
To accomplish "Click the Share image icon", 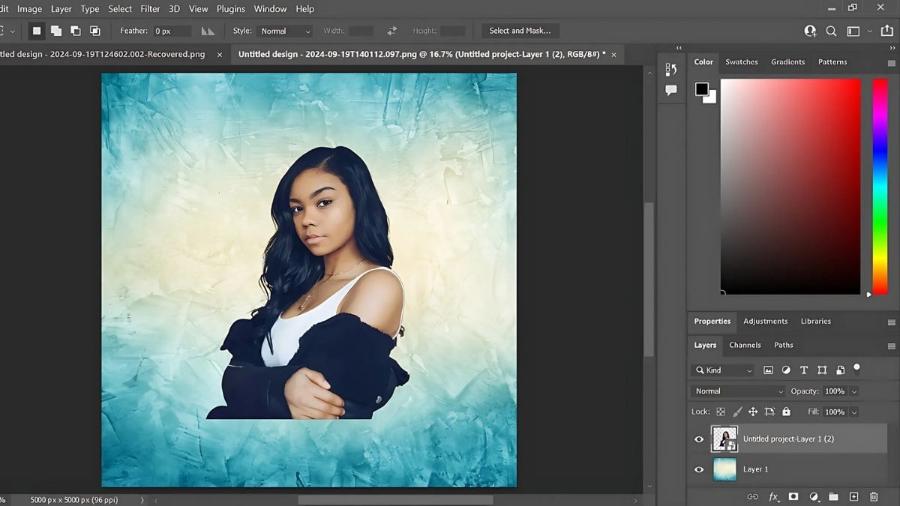I will pyautogui.click(x=886, y=31).
